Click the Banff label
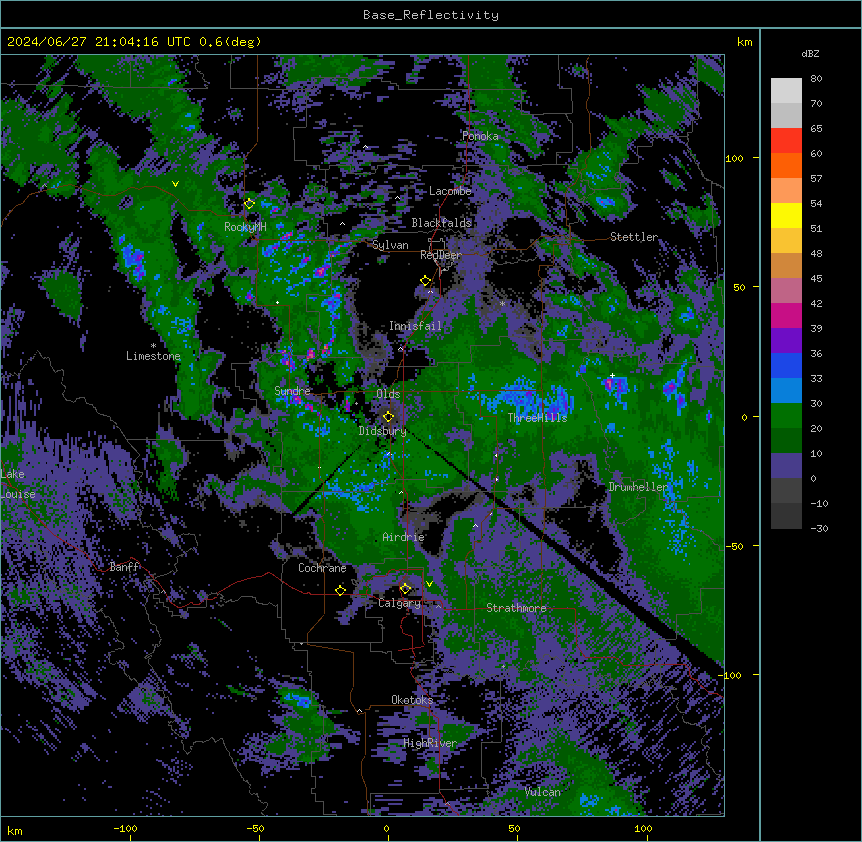This screenshot has height=842, width=862. pos(125,567)
